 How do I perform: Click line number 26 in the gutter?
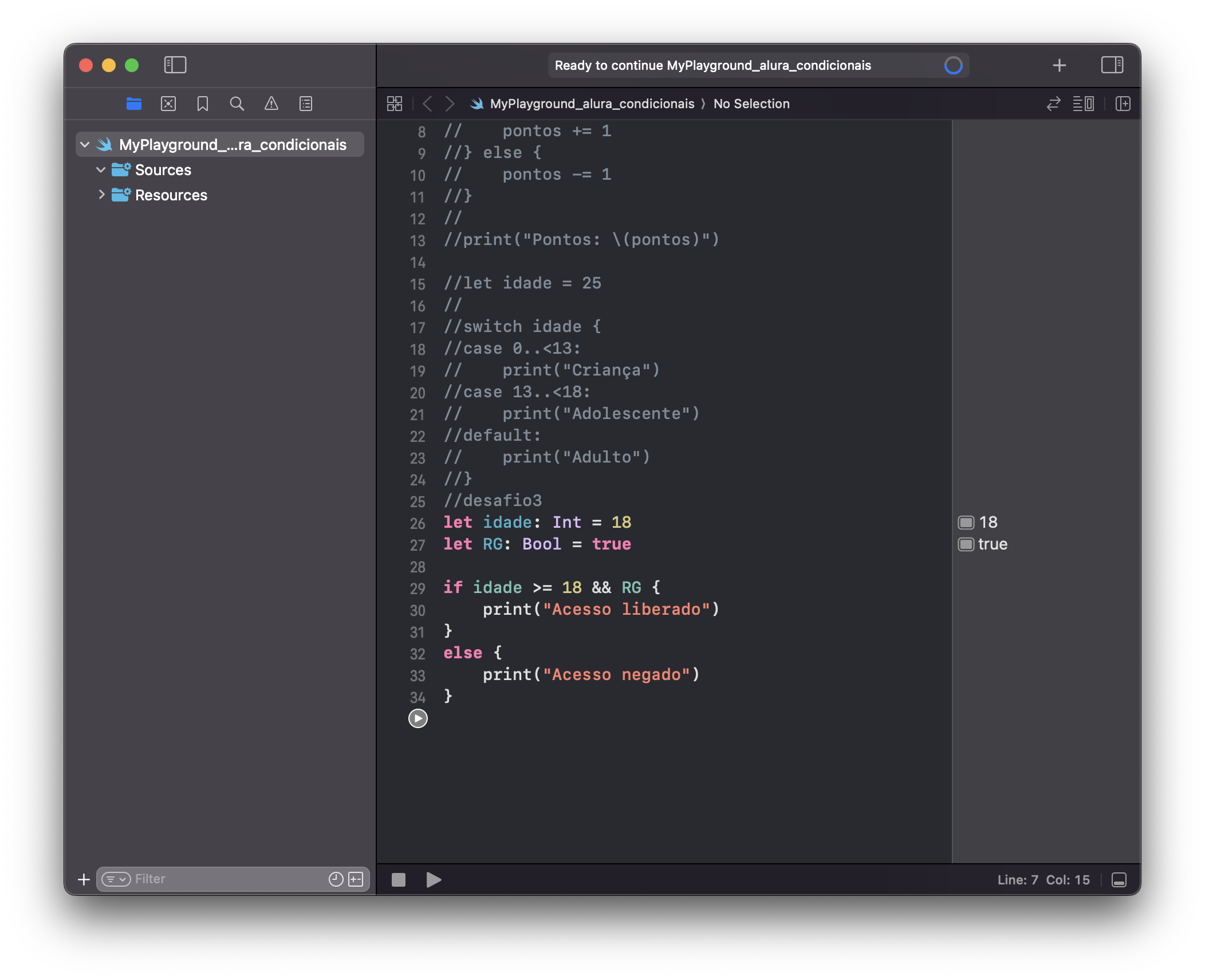pyautogui.click(x=418, y=523)
